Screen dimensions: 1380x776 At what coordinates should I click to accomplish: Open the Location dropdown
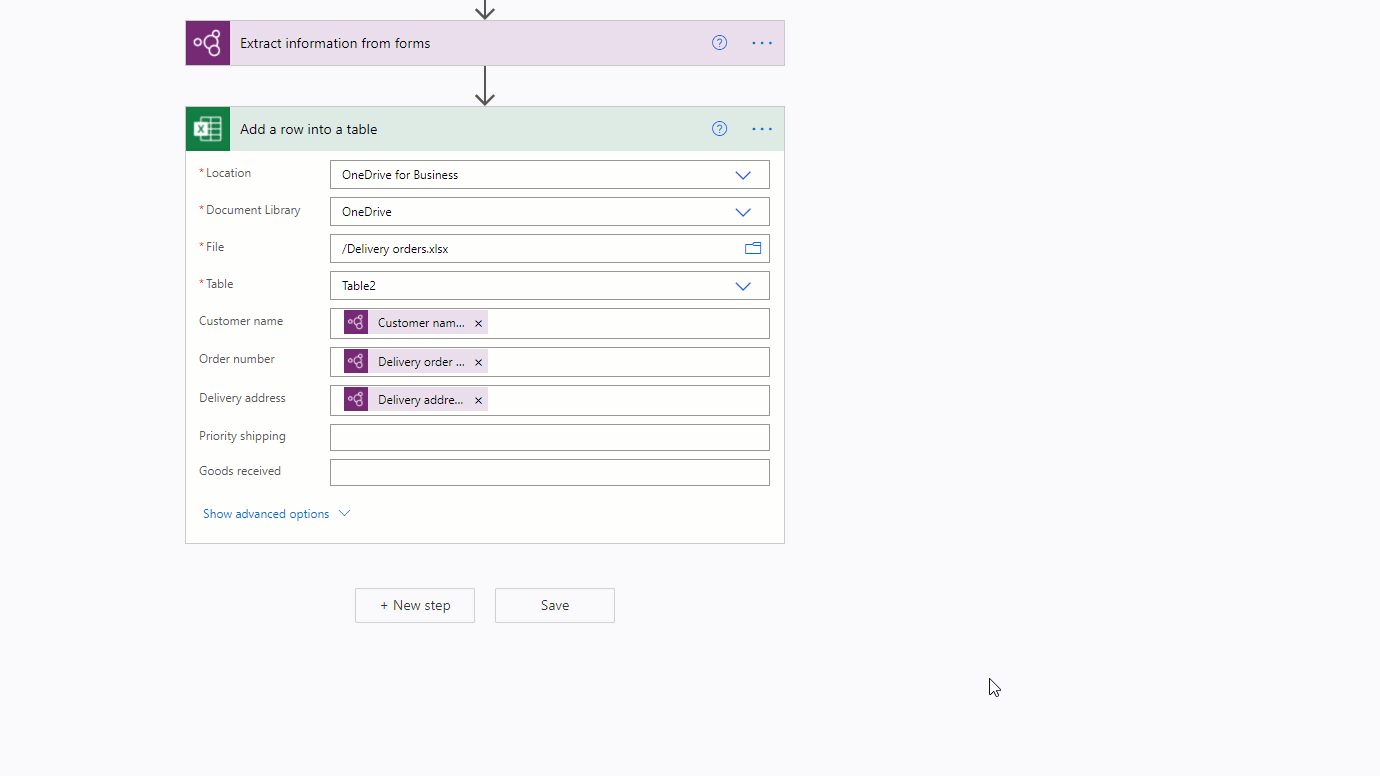743,174
